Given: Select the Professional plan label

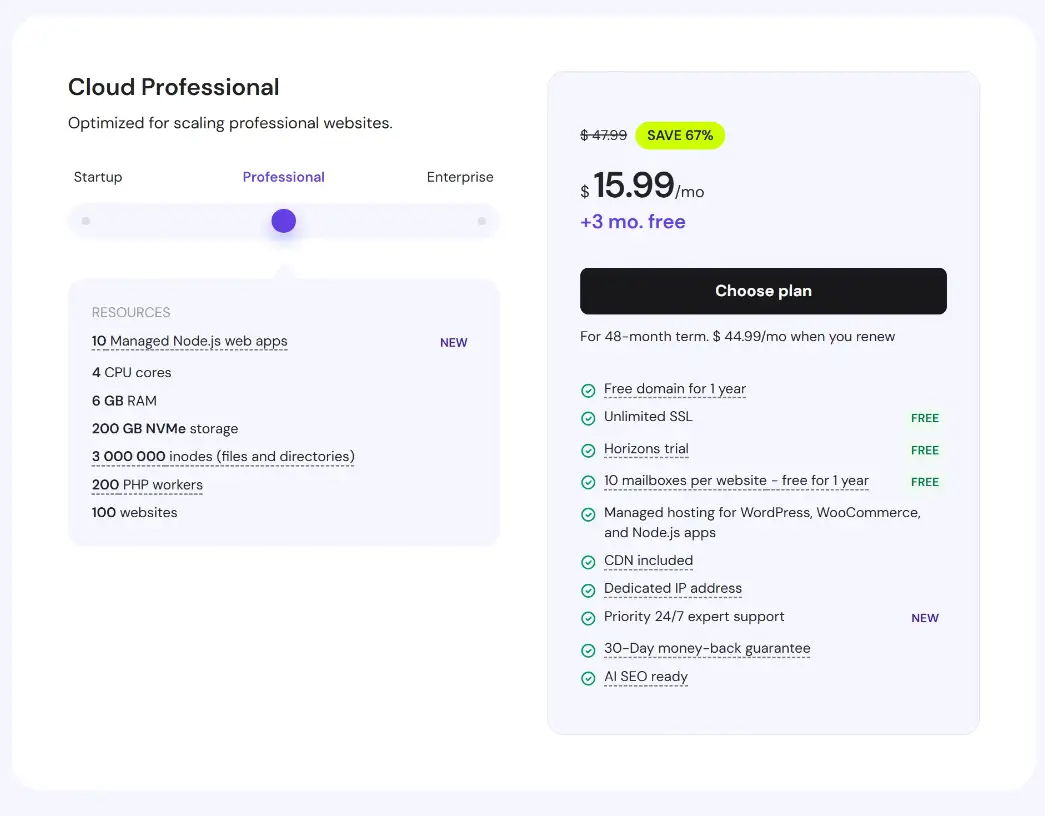Looking at the screenshot, I should pos(283,177).
